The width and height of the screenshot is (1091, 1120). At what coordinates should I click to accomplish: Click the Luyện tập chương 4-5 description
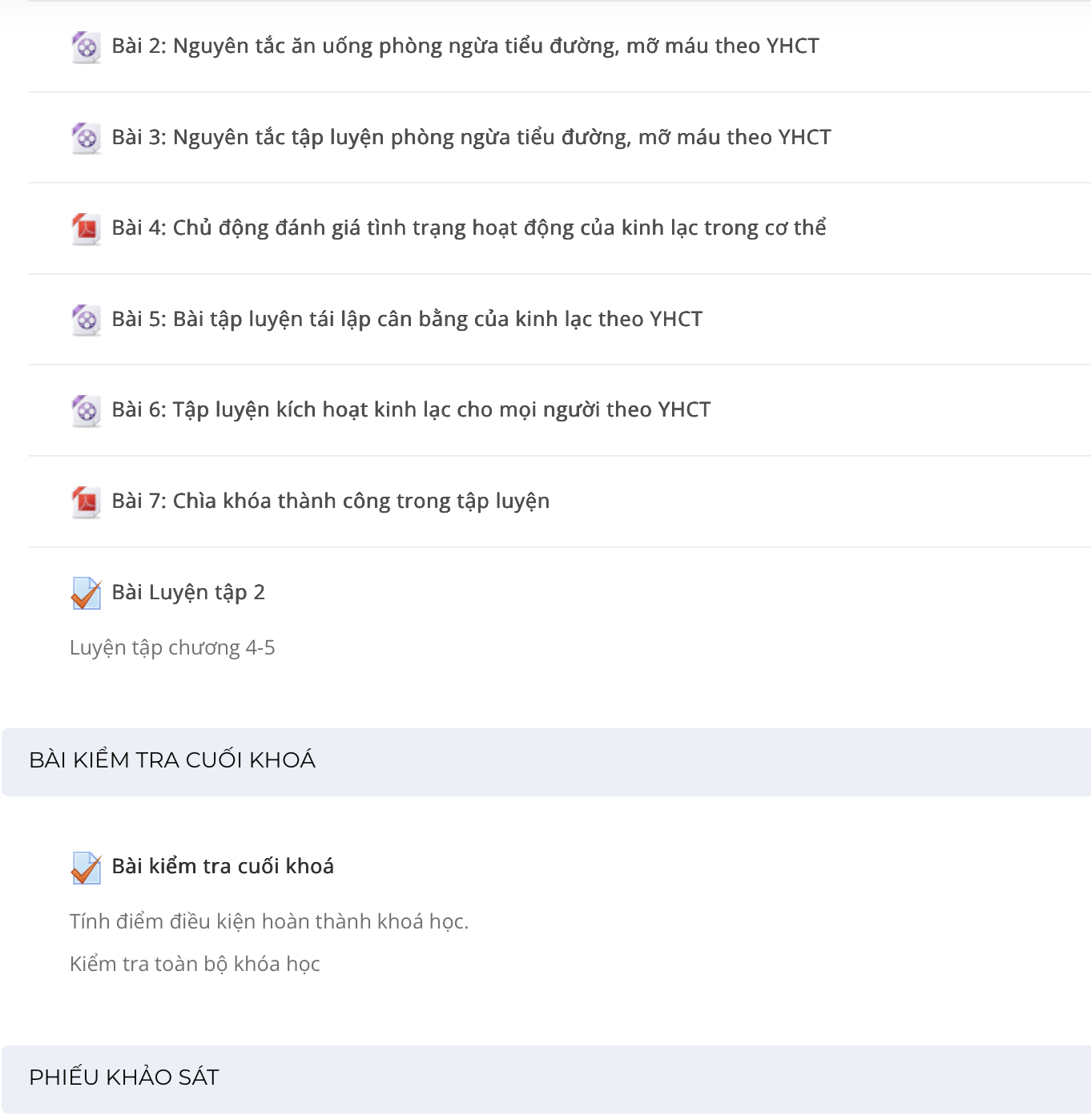(172, 648)
